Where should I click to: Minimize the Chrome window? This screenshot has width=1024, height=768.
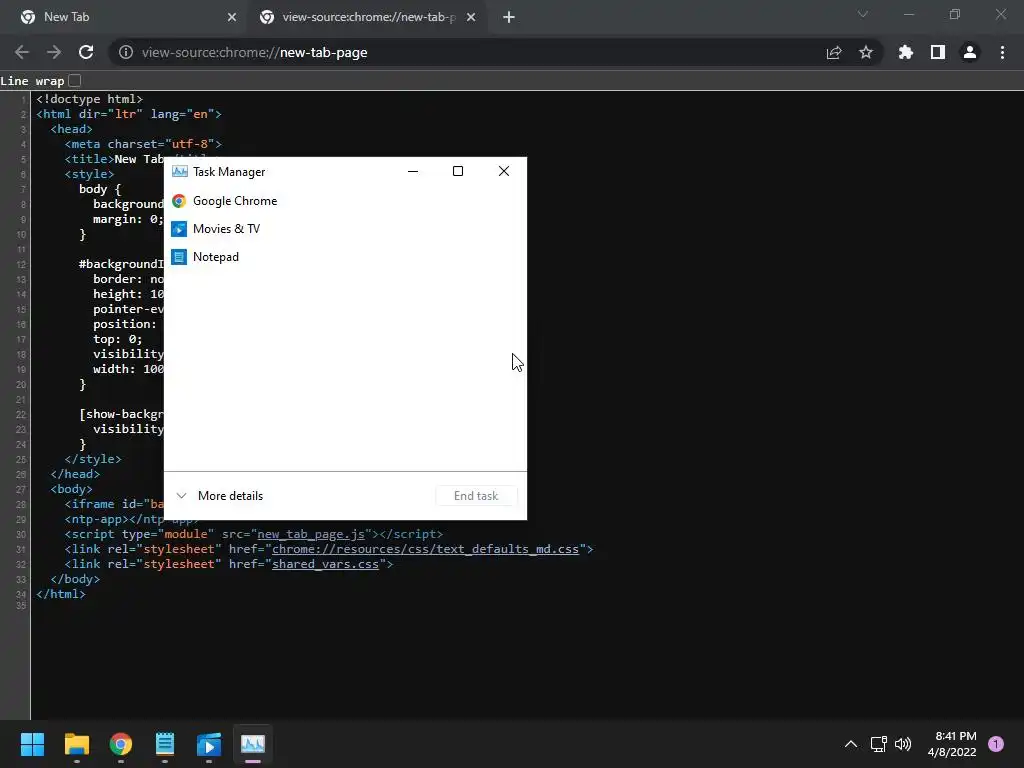pos(909,14)
